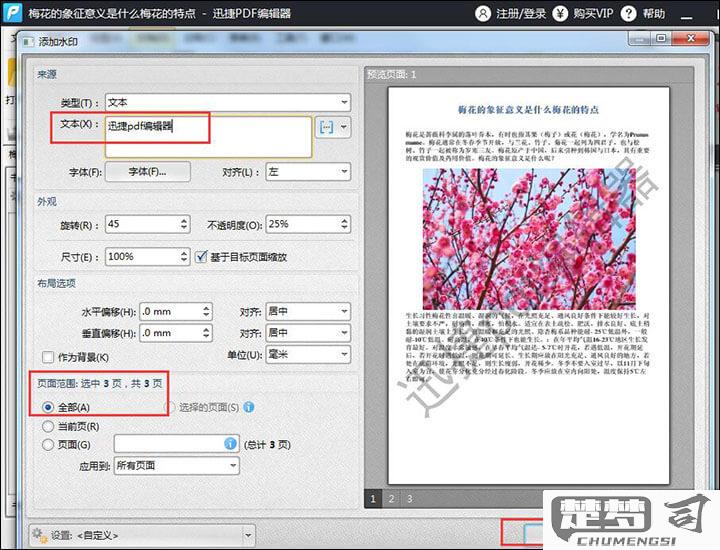The width and height of the screenshot is (720, 550).
Task: Click the user account icon beside 注册/登录
Action: (x=483, y=13)
